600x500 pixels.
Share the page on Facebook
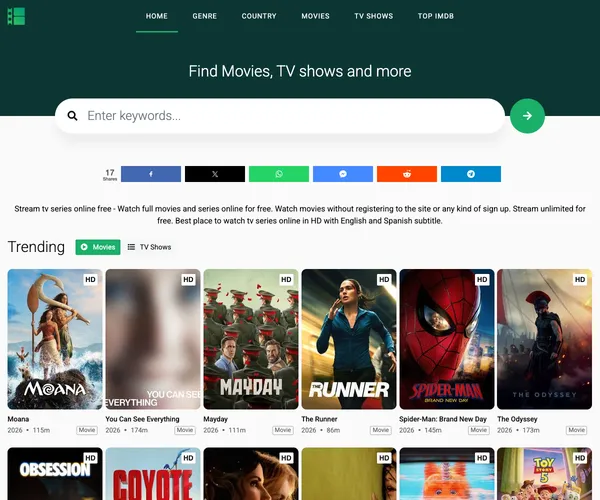151,174
